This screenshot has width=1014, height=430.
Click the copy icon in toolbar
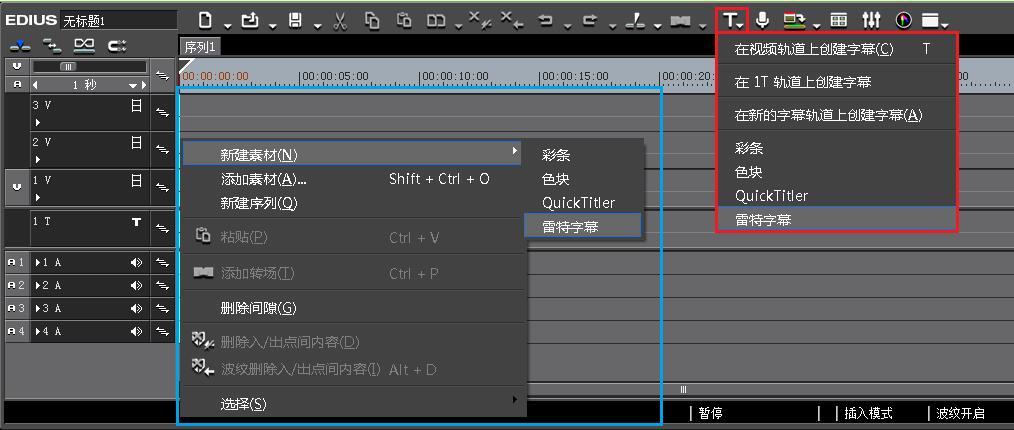click(372, 19)
